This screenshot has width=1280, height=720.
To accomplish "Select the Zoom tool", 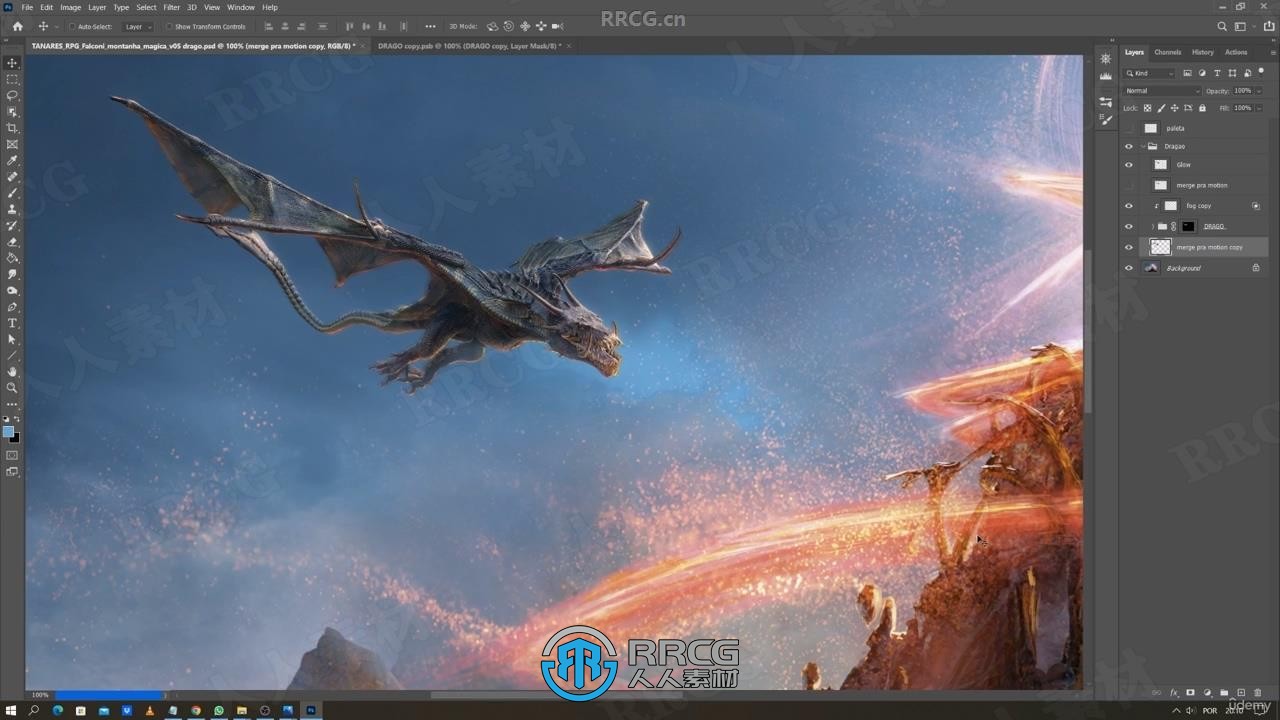I will [12, 388].
